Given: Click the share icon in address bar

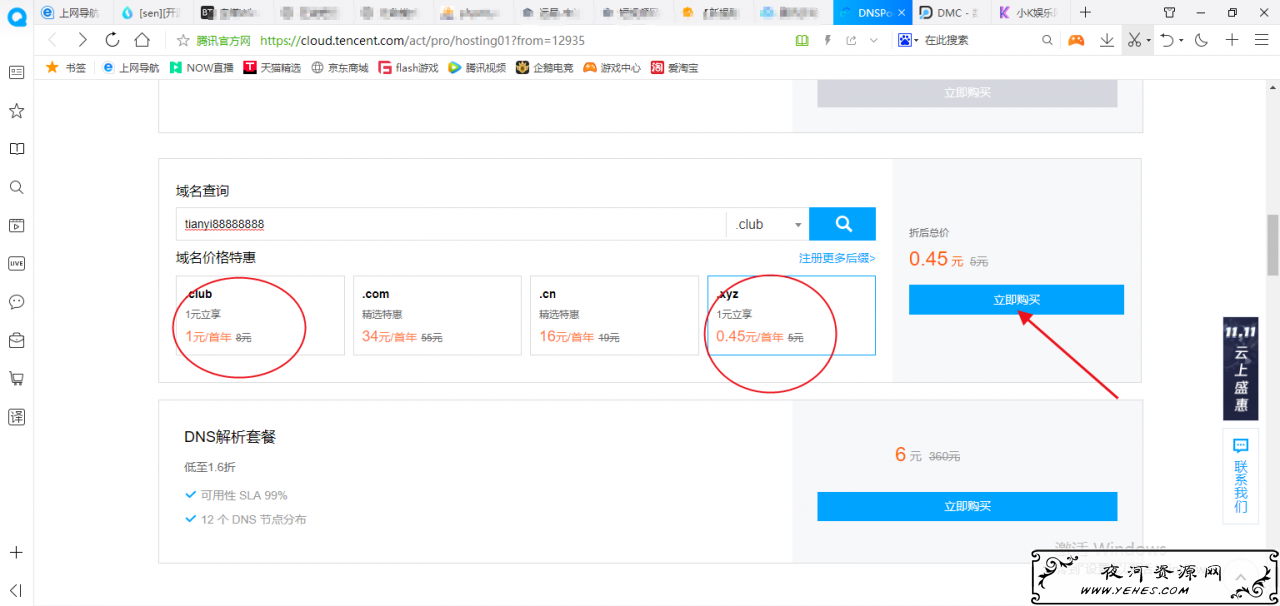Looking at the screenshot, I should point(851,40).
